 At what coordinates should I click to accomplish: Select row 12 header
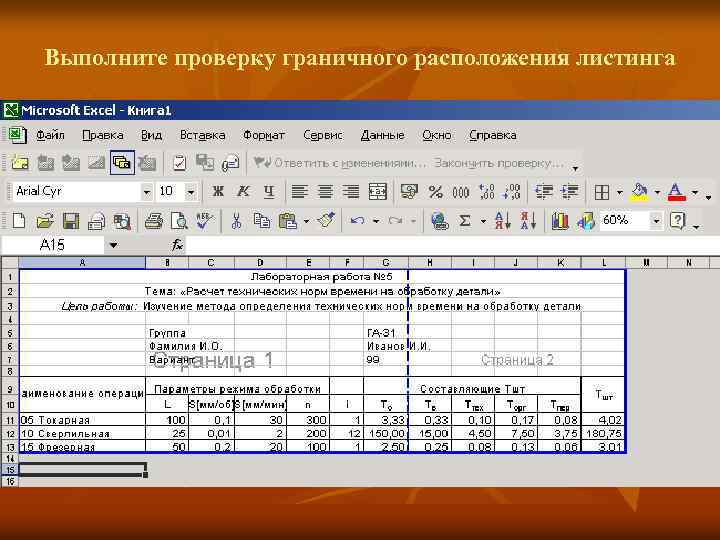(10, 433)
